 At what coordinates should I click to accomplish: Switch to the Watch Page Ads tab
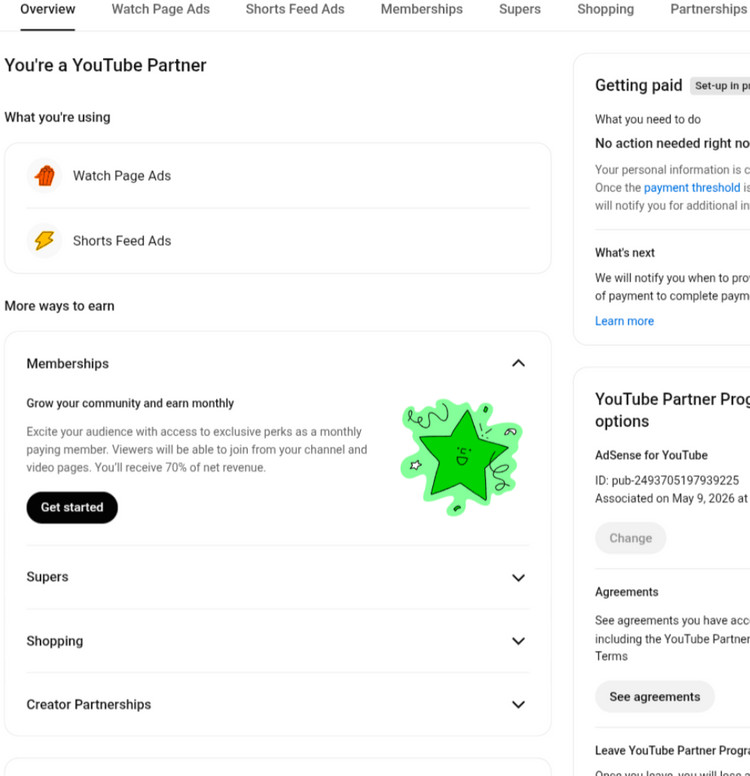(x=160, y=9)
